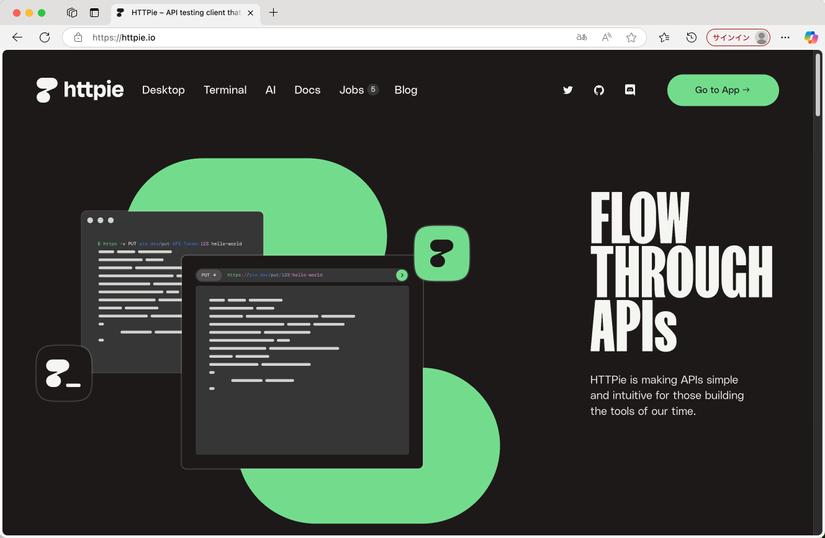Click the green send arrow in the mock app
825x538 pixels.
pyautogui.click(x=401, y=275)
